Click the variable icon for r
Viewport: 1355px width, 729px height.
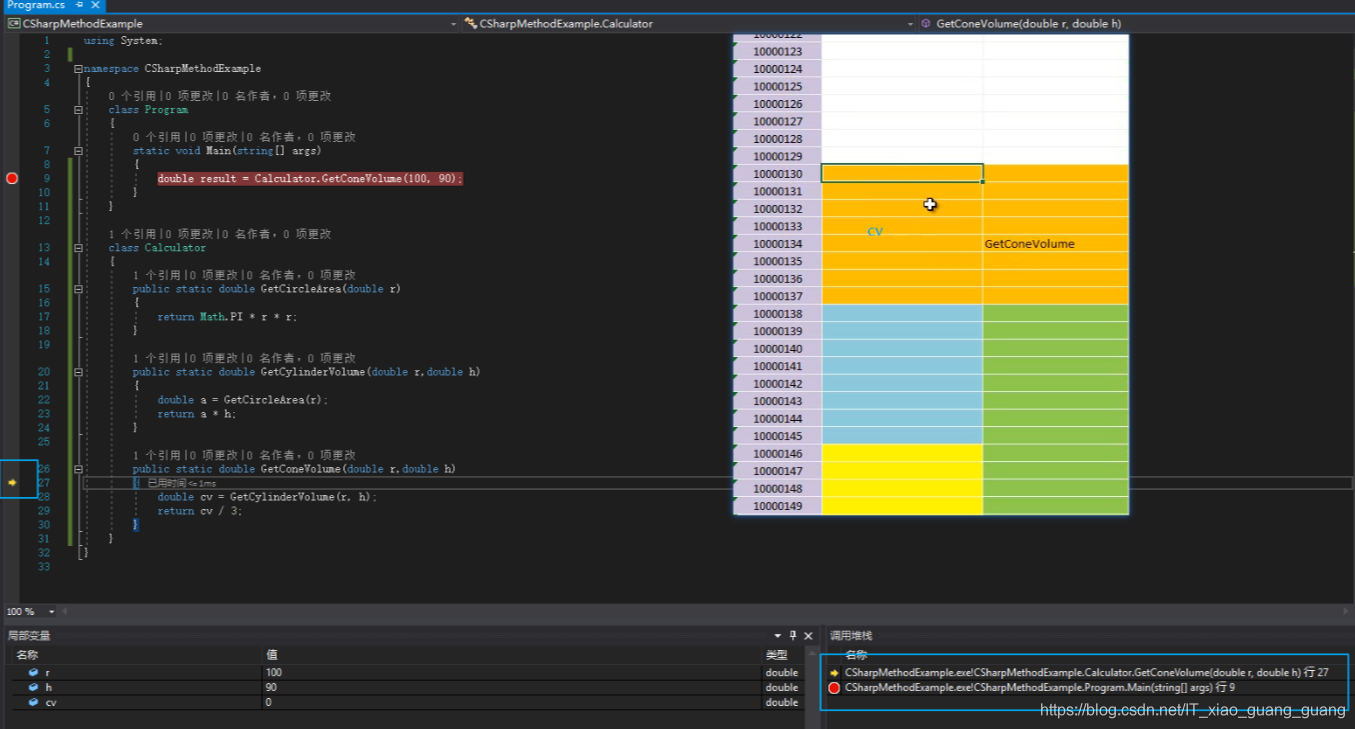click(x=33, y=673)
